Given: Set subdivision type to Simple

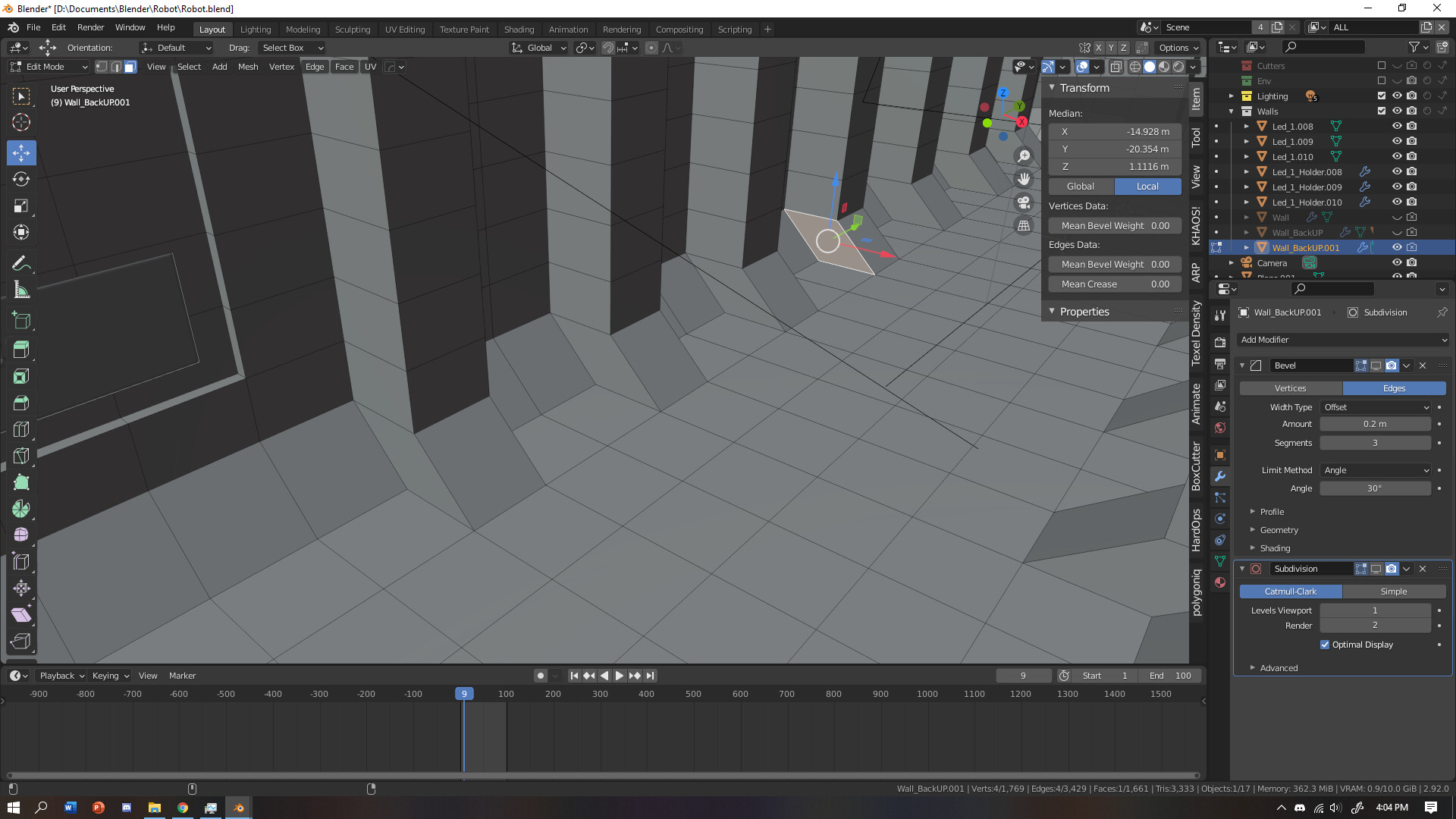Looking at the screenshot, I should tap(1394, 591).
